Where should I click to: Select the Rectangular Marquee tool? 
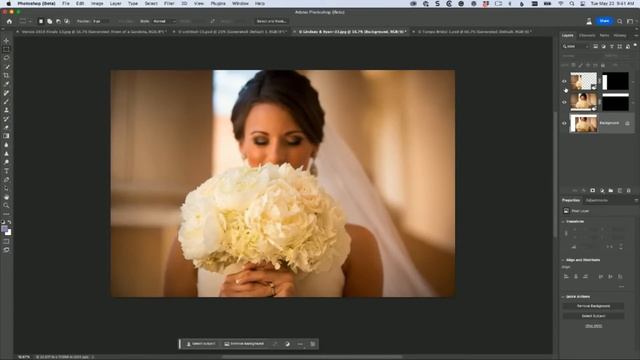point(6,49)
